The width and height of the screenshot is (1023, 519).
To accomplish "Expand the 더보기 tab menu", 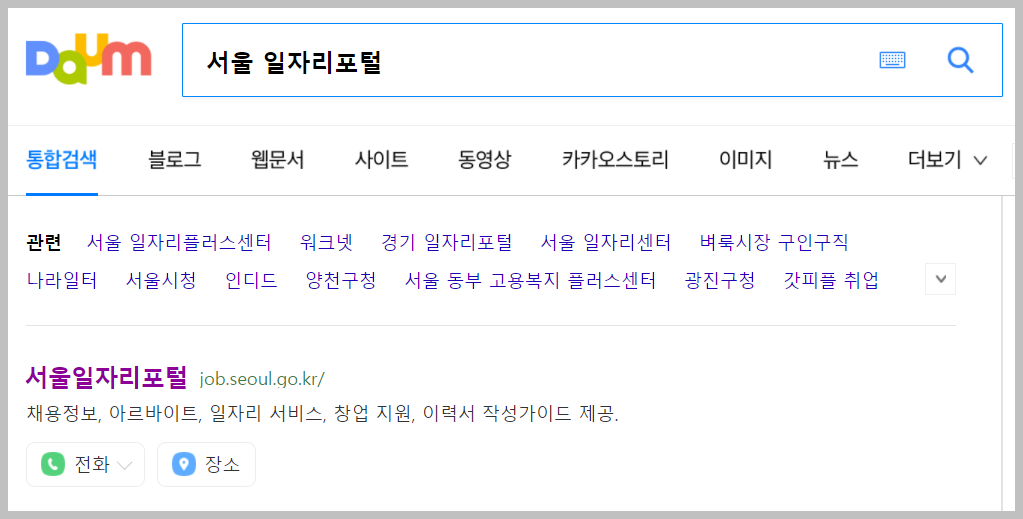I will 947,159.
